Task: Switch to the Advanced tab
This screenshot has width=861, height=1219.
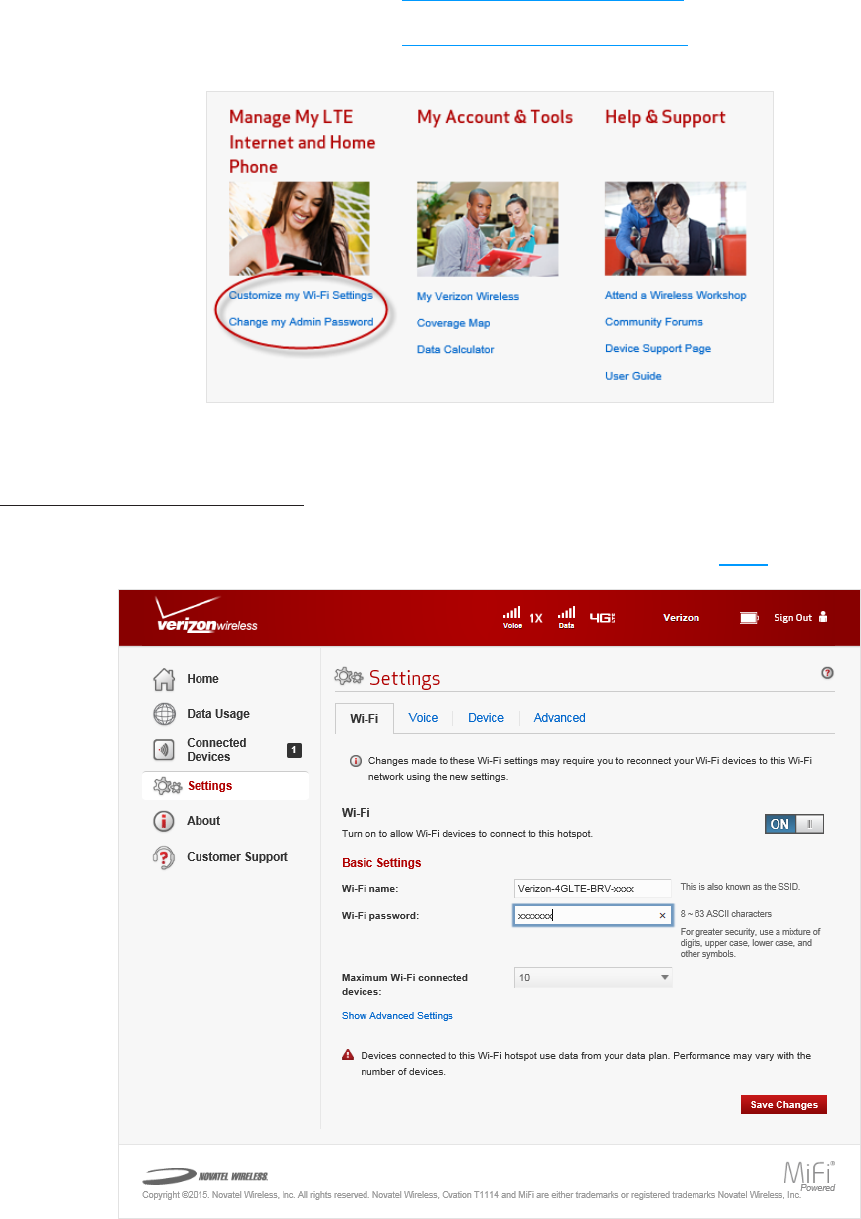Action: click(560, 718)
